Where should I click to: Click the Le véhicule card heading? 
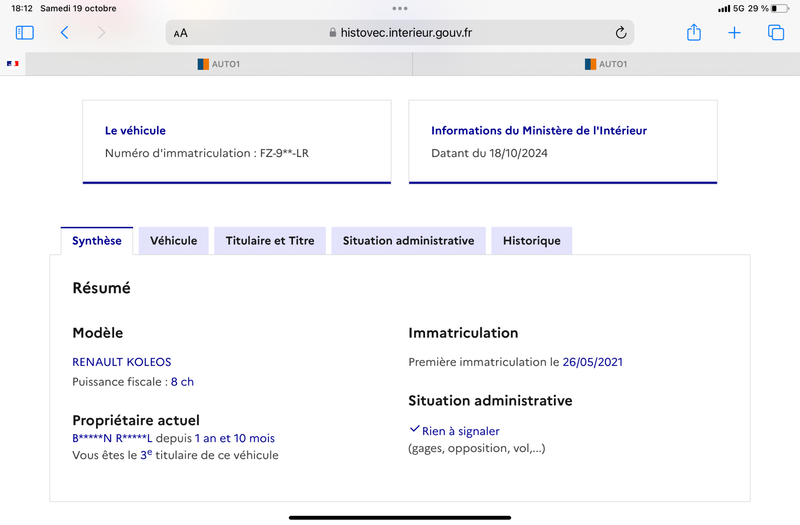(x=135, y=131)
